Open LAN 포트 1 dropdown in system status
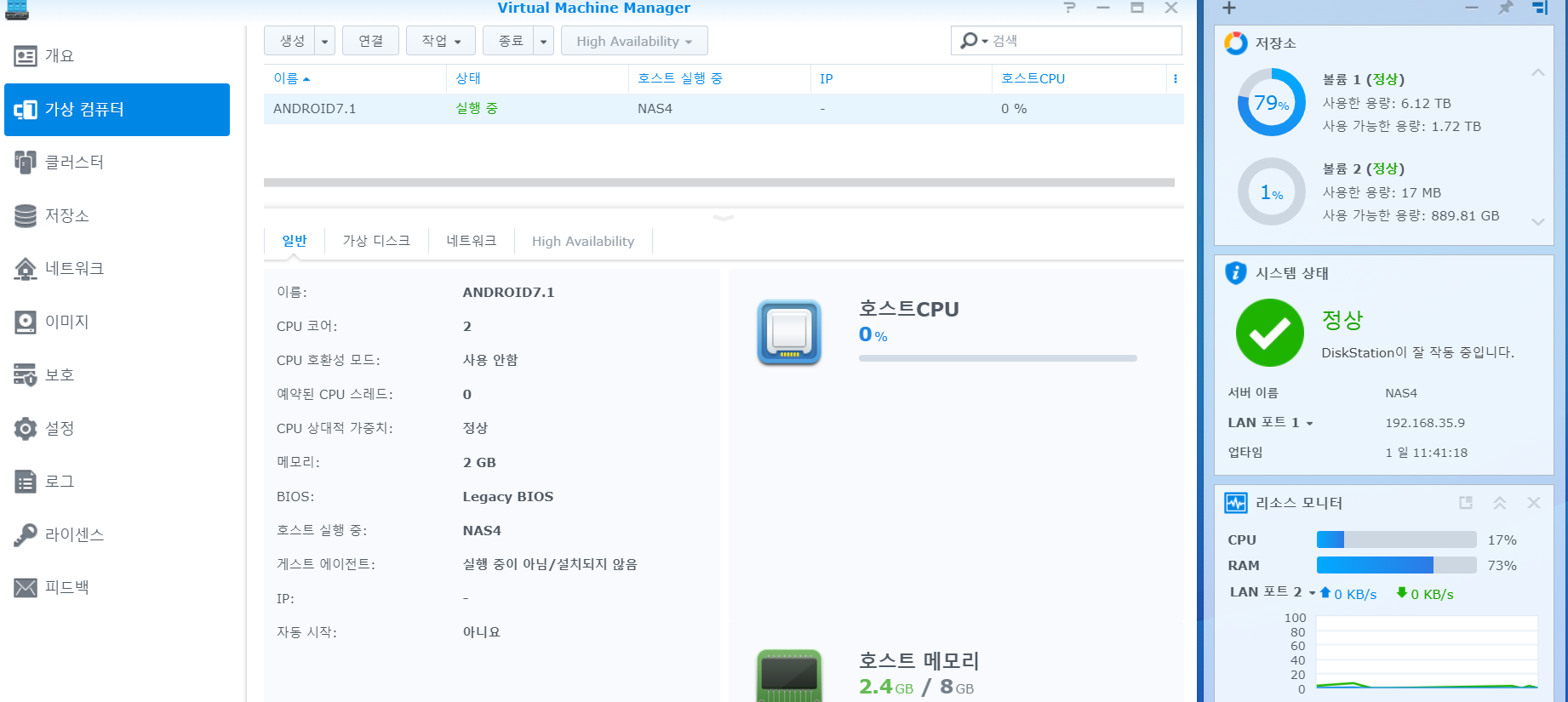This screenshot has height=702, width=1568. click(1309, 424)
